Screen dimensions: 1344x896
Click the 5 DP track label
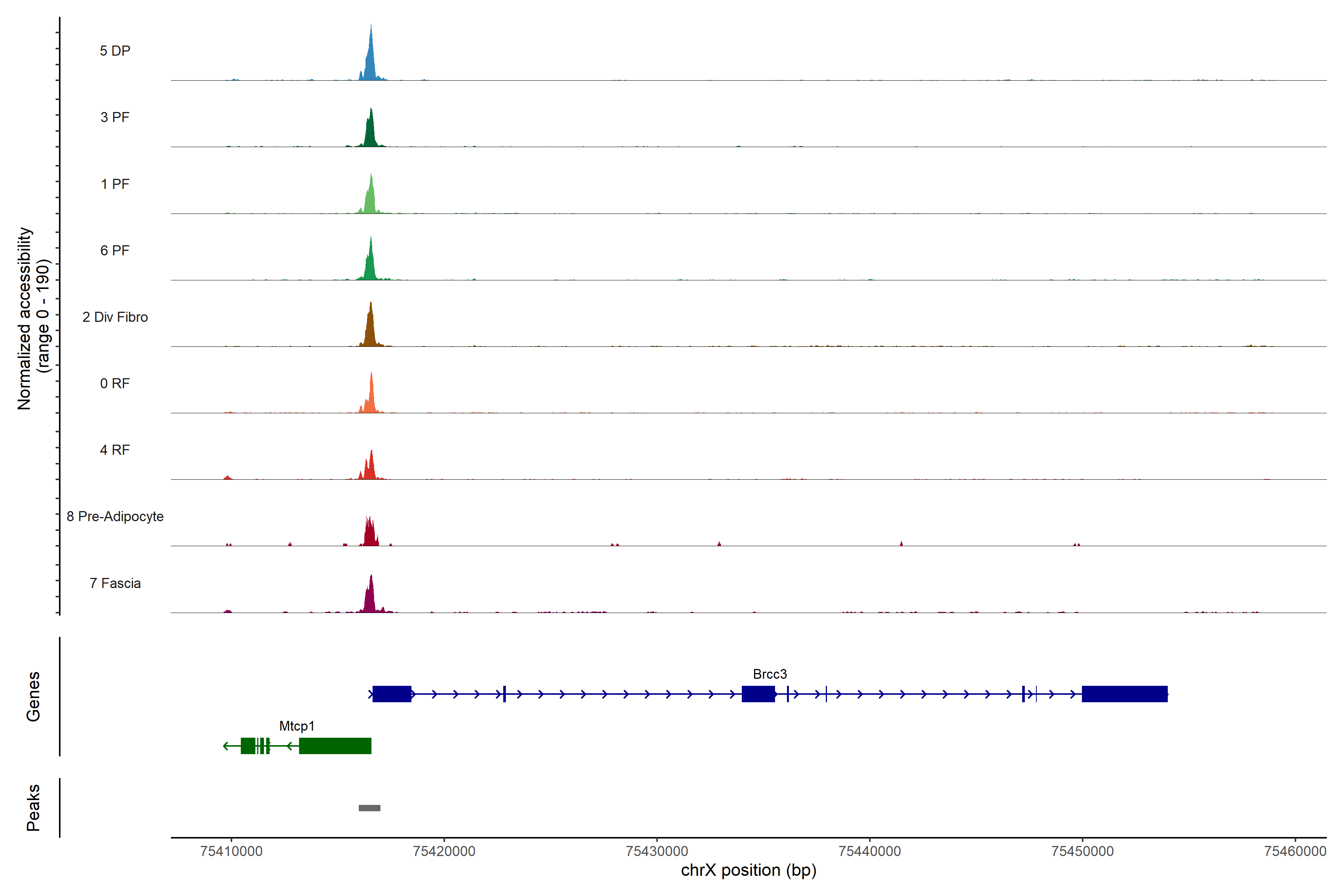click(x=115, y=51)
